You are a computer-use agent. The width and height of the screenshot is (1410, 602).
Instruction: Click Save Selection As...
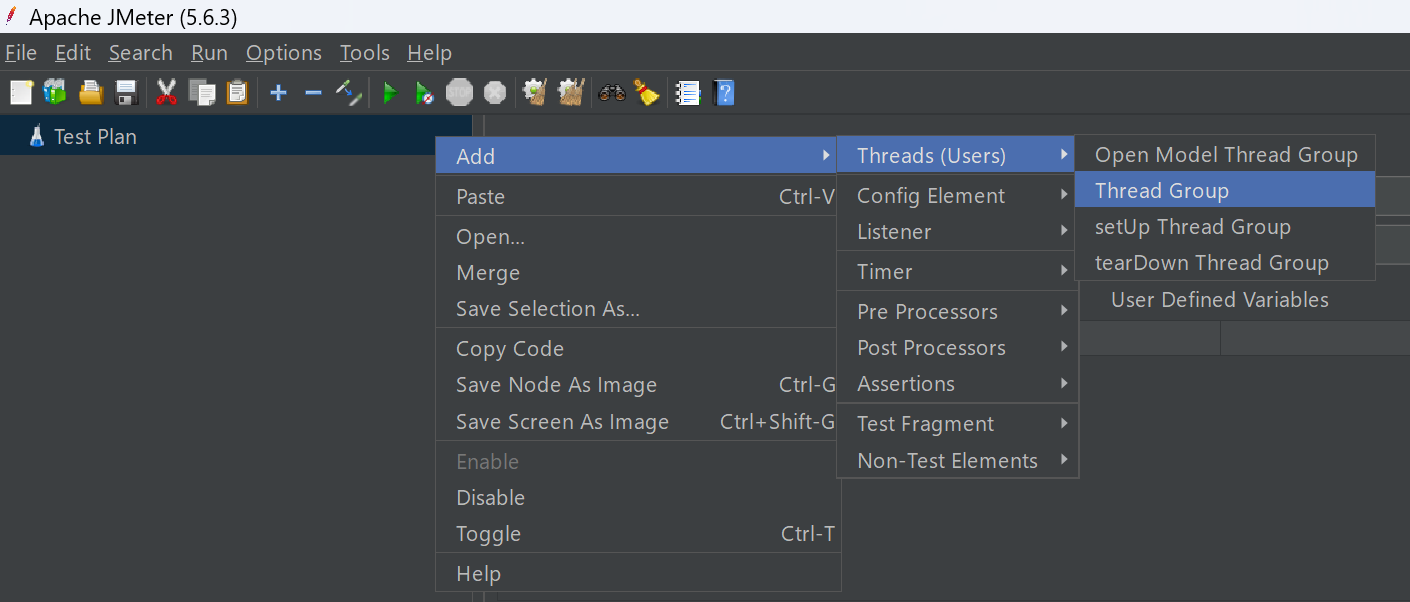coord(638,309)
